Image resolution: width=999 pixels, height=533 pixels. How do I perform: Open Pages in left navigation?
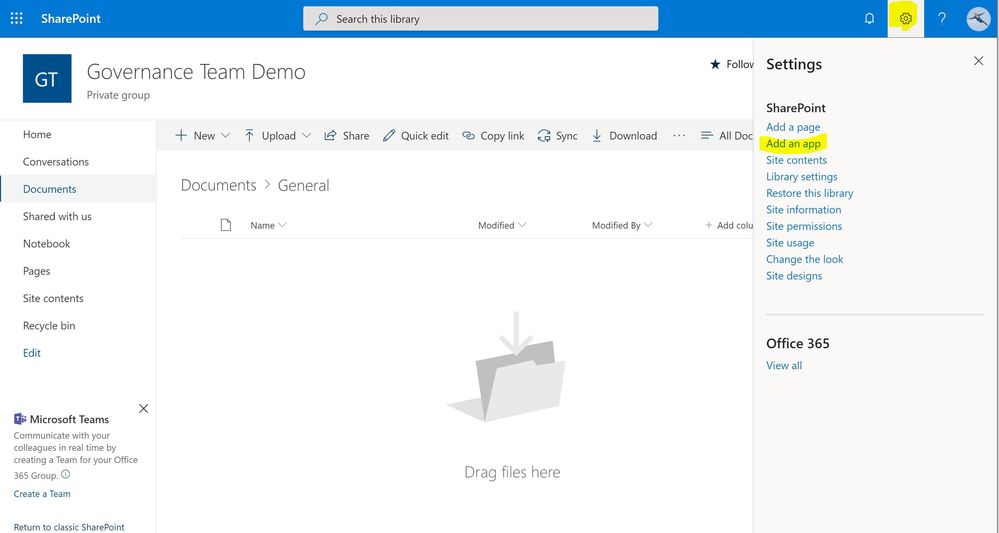click(x=36, y=271)
